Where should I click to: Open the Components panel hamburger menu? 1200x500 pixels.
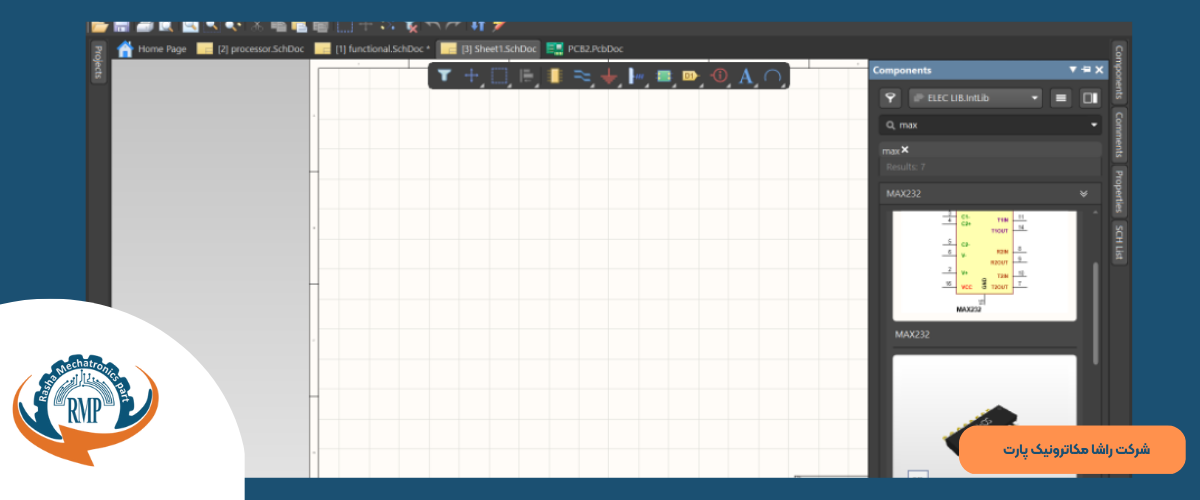click(x=1061, y=98)
